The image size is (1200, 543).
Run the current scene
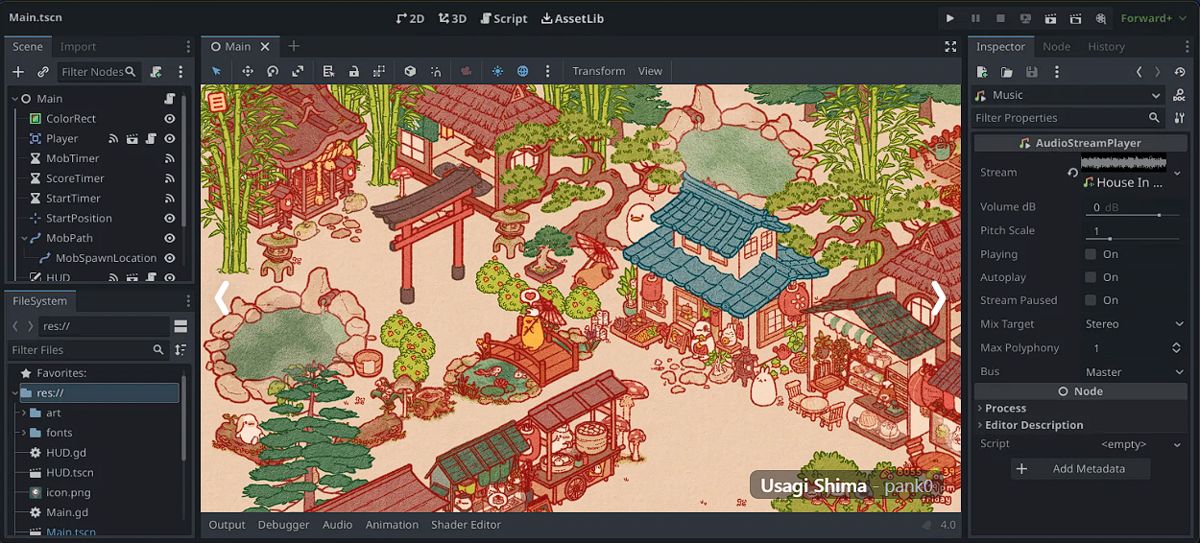(1050, 18)
